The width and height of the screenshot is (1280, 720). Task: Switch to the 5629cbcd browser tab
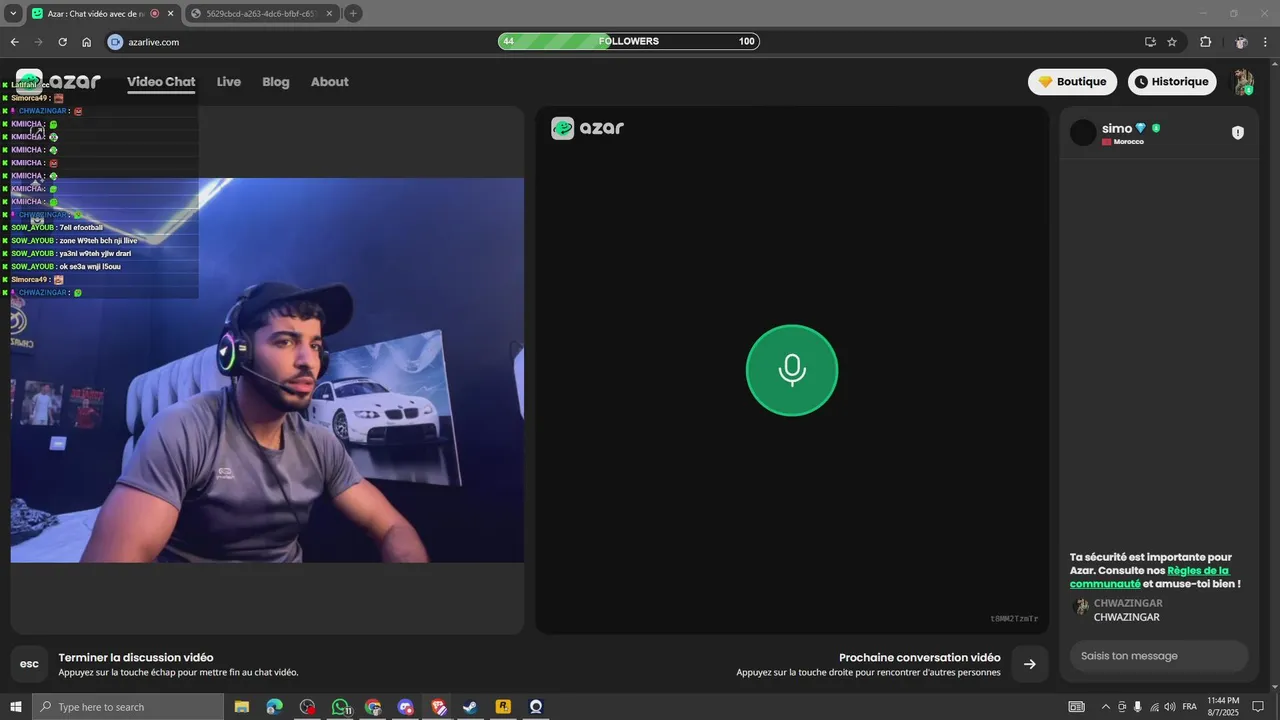tap(263, 14)
